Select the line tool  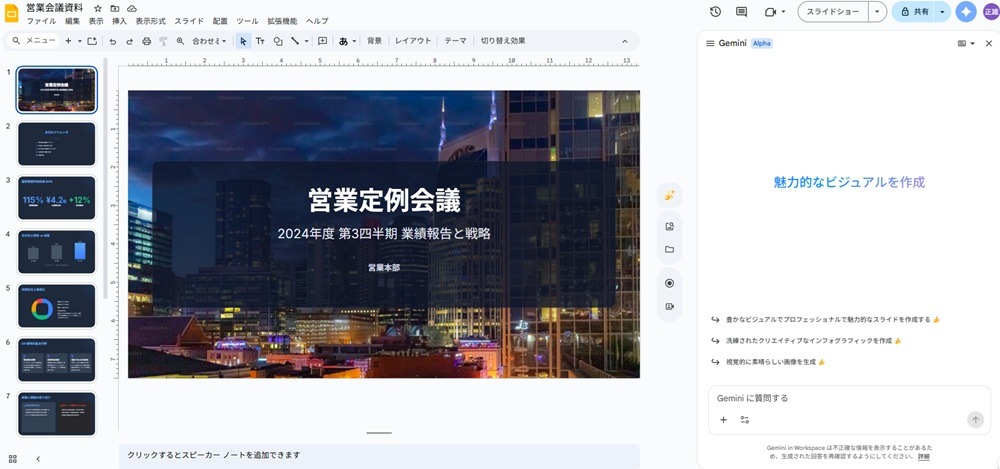click(295, 41)
